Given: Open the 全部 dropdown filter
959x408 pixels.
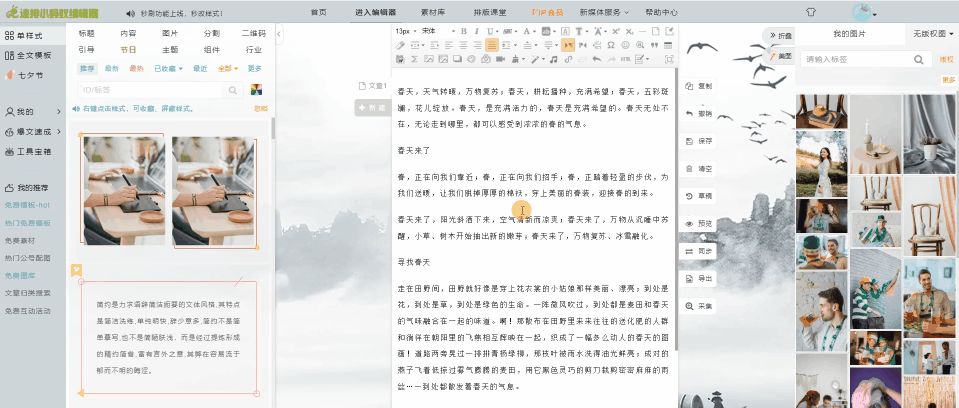Looking at the screenshot, I should (228, 69).
